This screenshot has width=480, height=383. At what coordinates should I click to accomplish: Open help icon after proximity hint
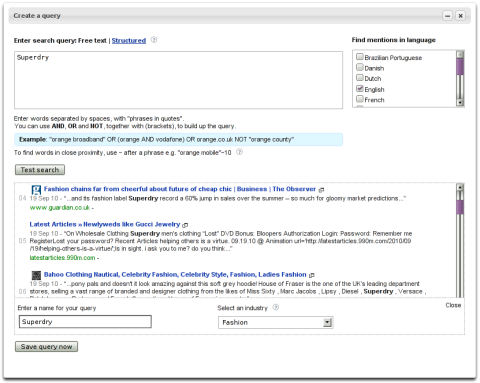point(239,152)
